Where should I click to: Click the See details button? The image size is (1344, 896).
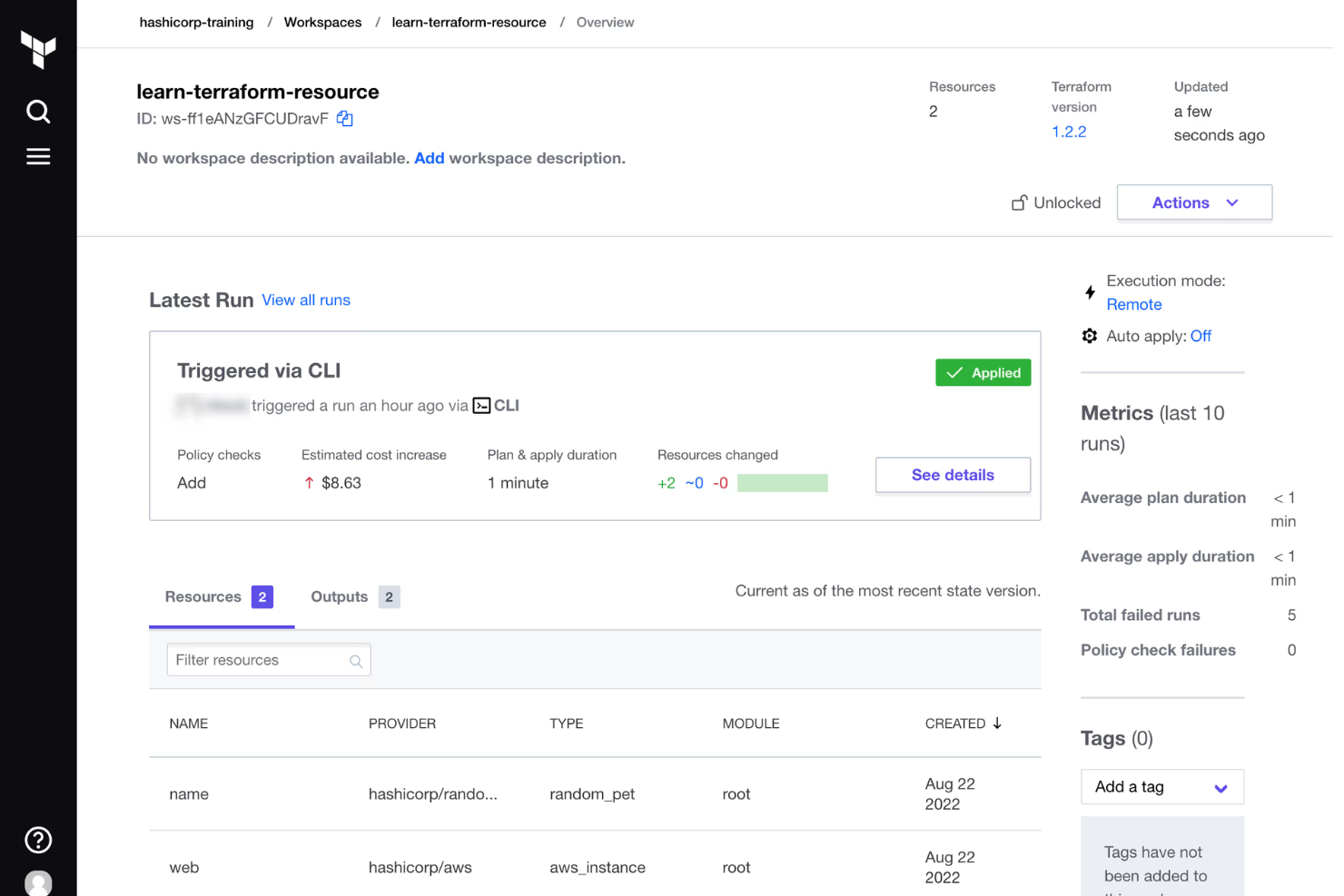953,475
